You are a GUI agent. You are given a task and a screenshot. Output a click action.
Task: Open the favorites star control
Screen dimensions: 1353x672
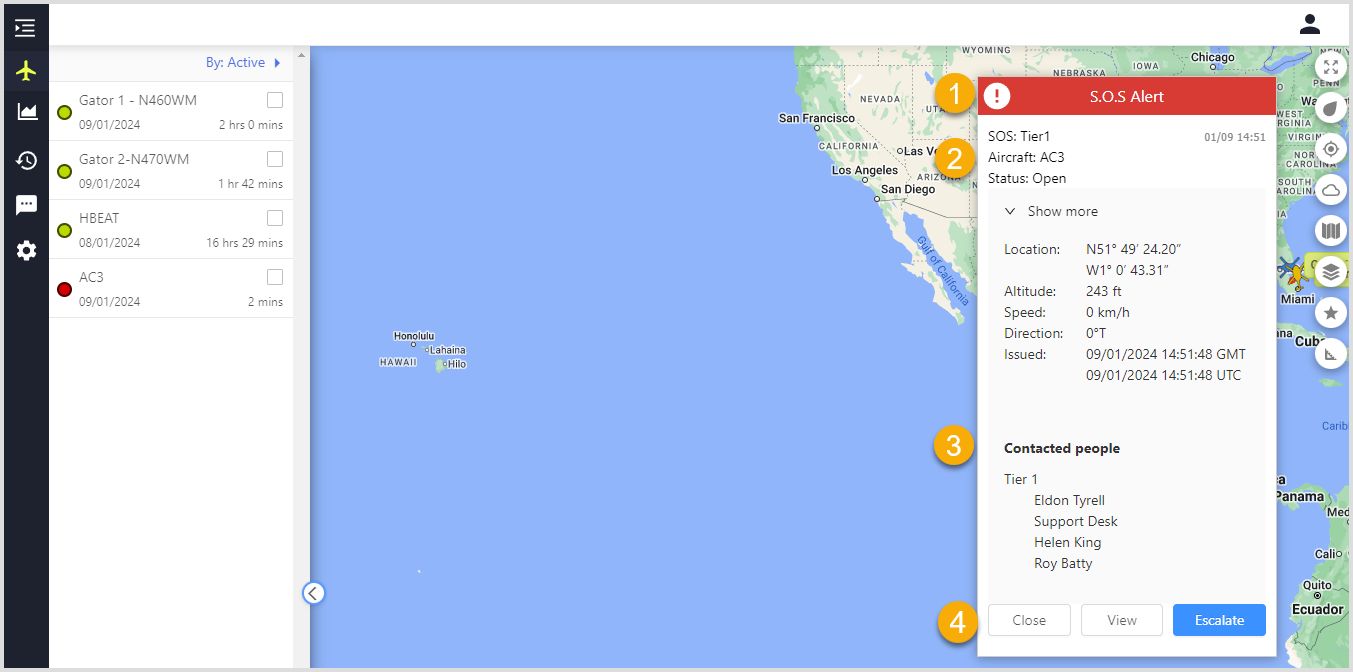tap(1331, 312)
